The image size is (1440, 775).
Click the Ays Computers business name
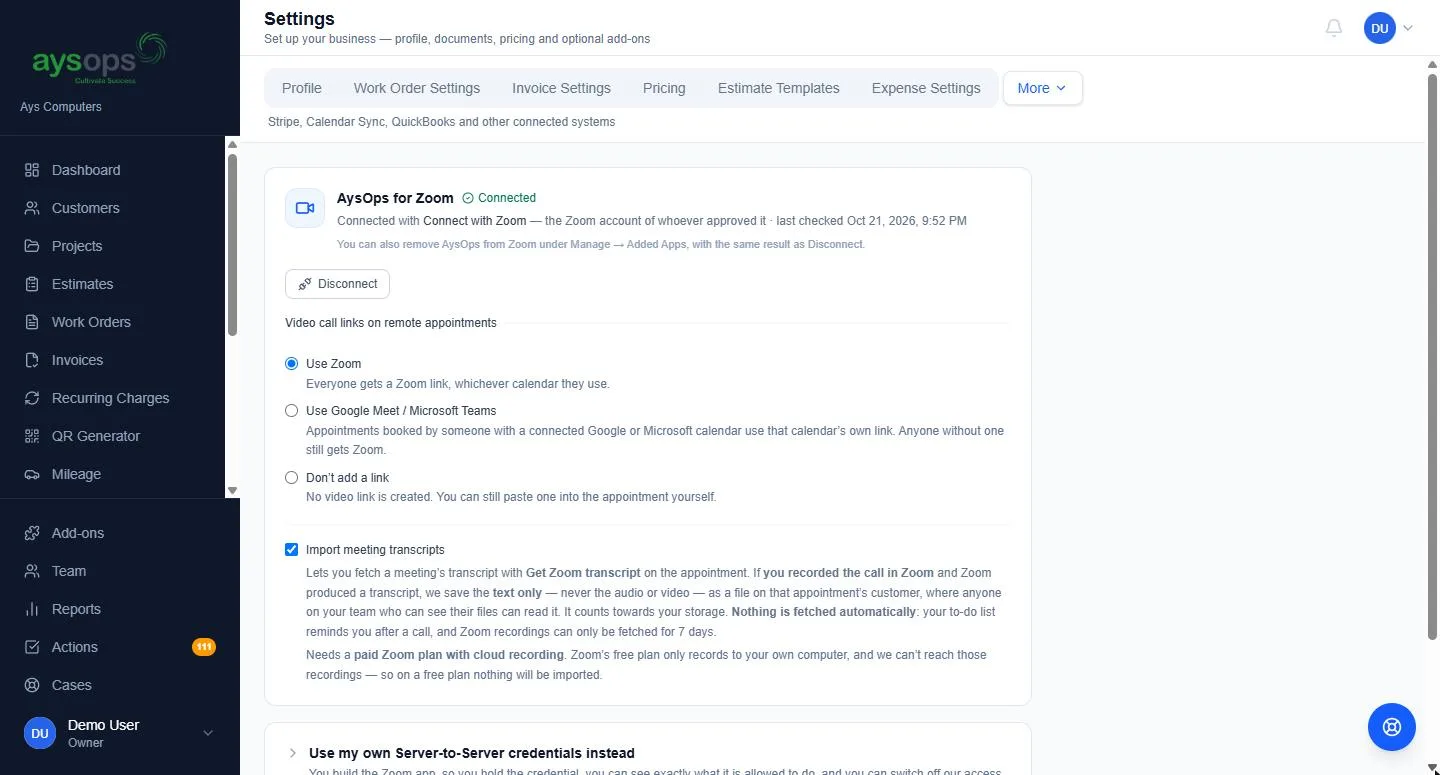point(61,107)
